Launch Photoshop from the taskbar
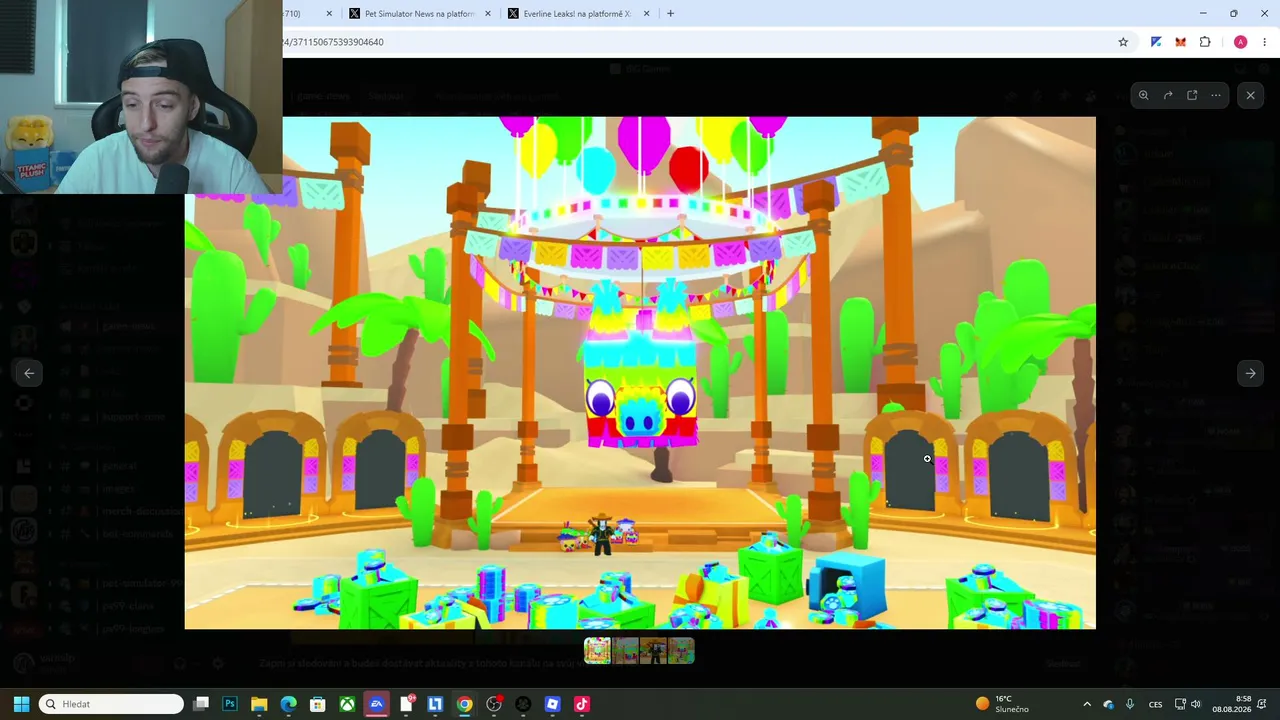Viewport: 1280px width, 720px height. [230, 704]
